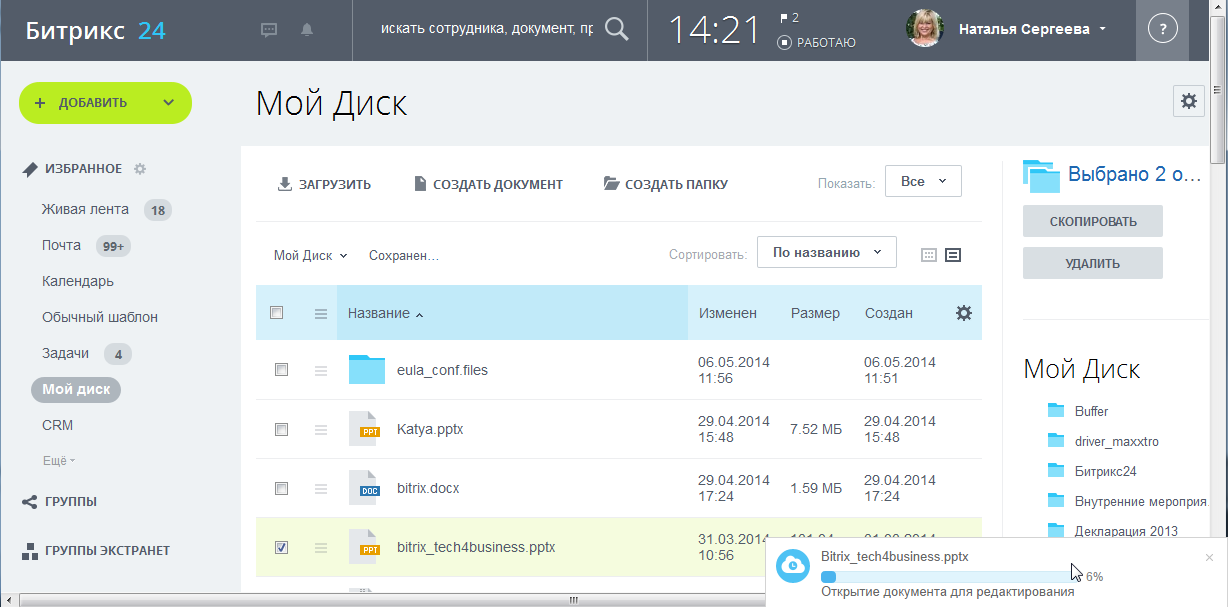Click the bitrix.docx DOC file icon
The height and width of the screenshot is (607, 1228).
364,487
